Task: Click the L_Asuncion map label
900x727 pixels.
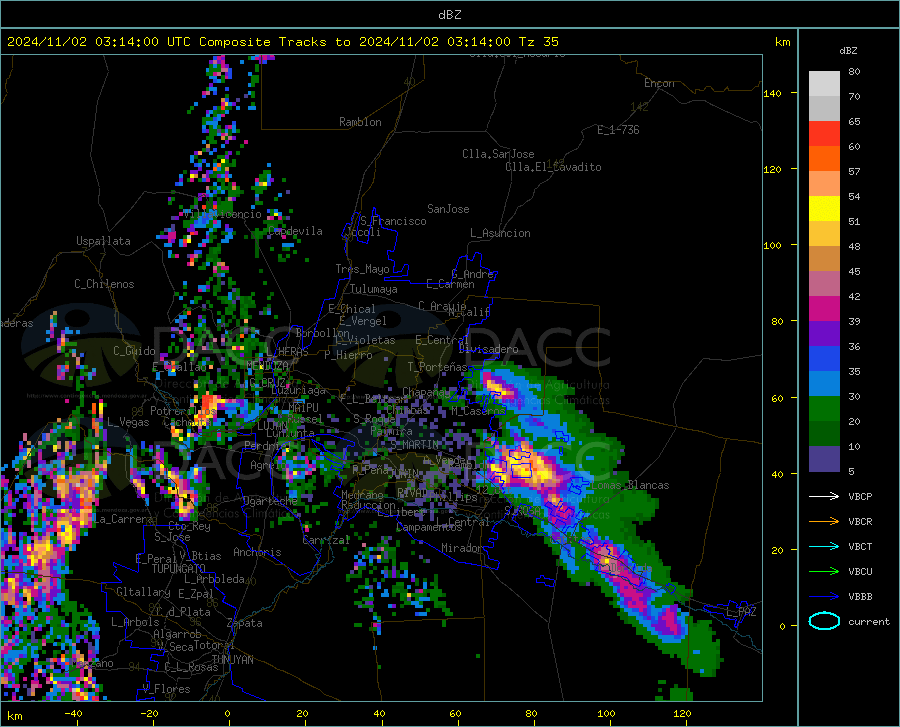Action: [x=500, y=233]
